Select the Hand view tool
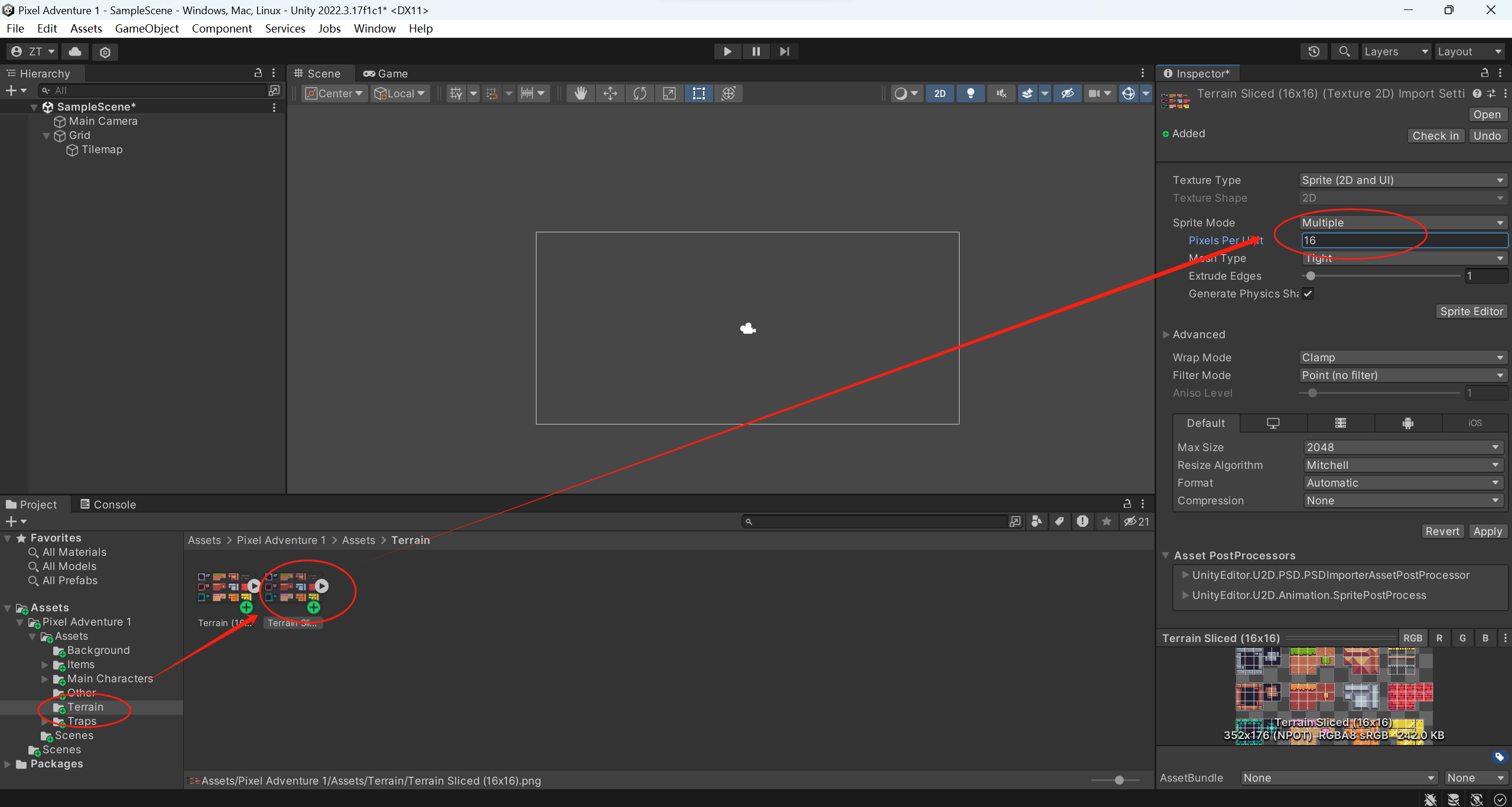This screenshot has height=807, width=1512. tap(580, 93)
